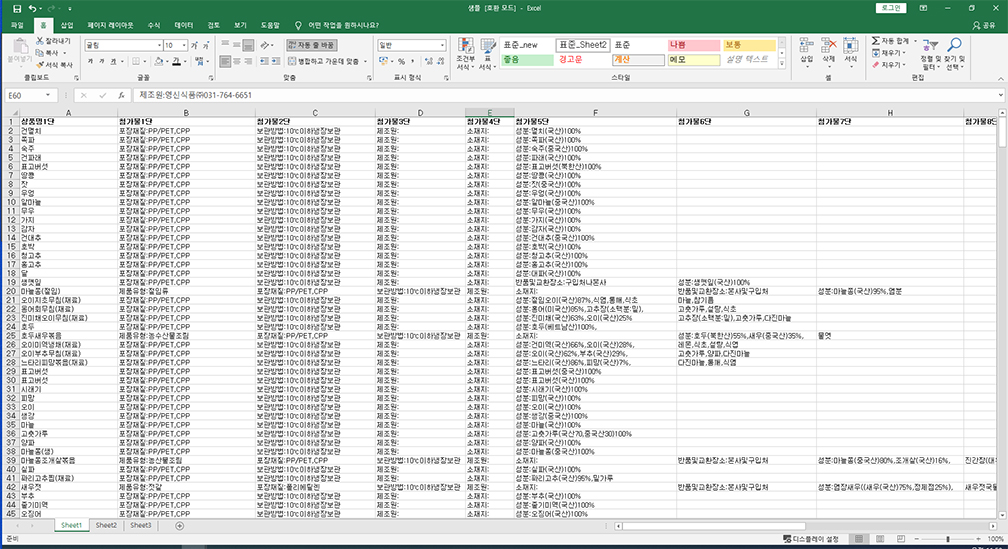1008x549 pixels.
Task: Decrease decimal places
Action: 440,62
